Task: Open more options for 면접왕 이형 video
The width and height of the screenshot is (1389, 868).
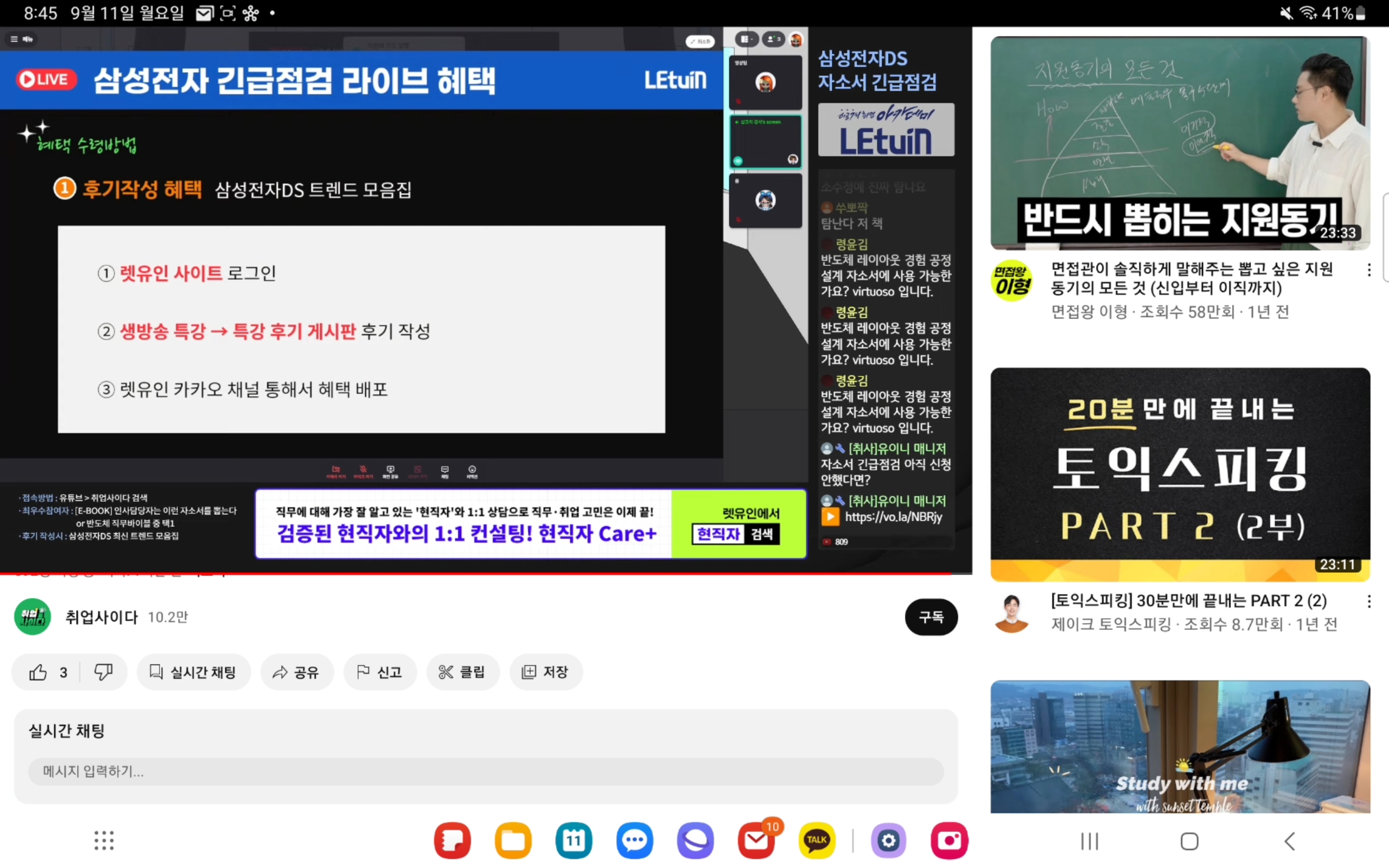Action: pos(1369,270)
